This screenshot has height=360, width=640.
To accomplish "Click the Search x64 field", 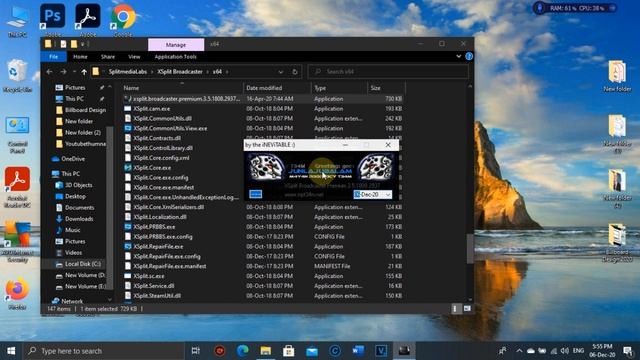I will pos(388,72).
